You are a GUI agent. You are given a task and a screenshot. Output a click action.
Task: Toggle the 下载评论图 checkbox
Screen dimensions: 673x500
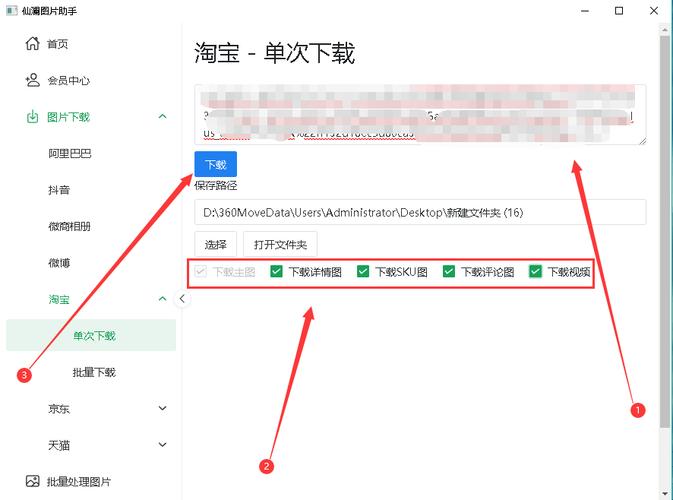point(449,271)
